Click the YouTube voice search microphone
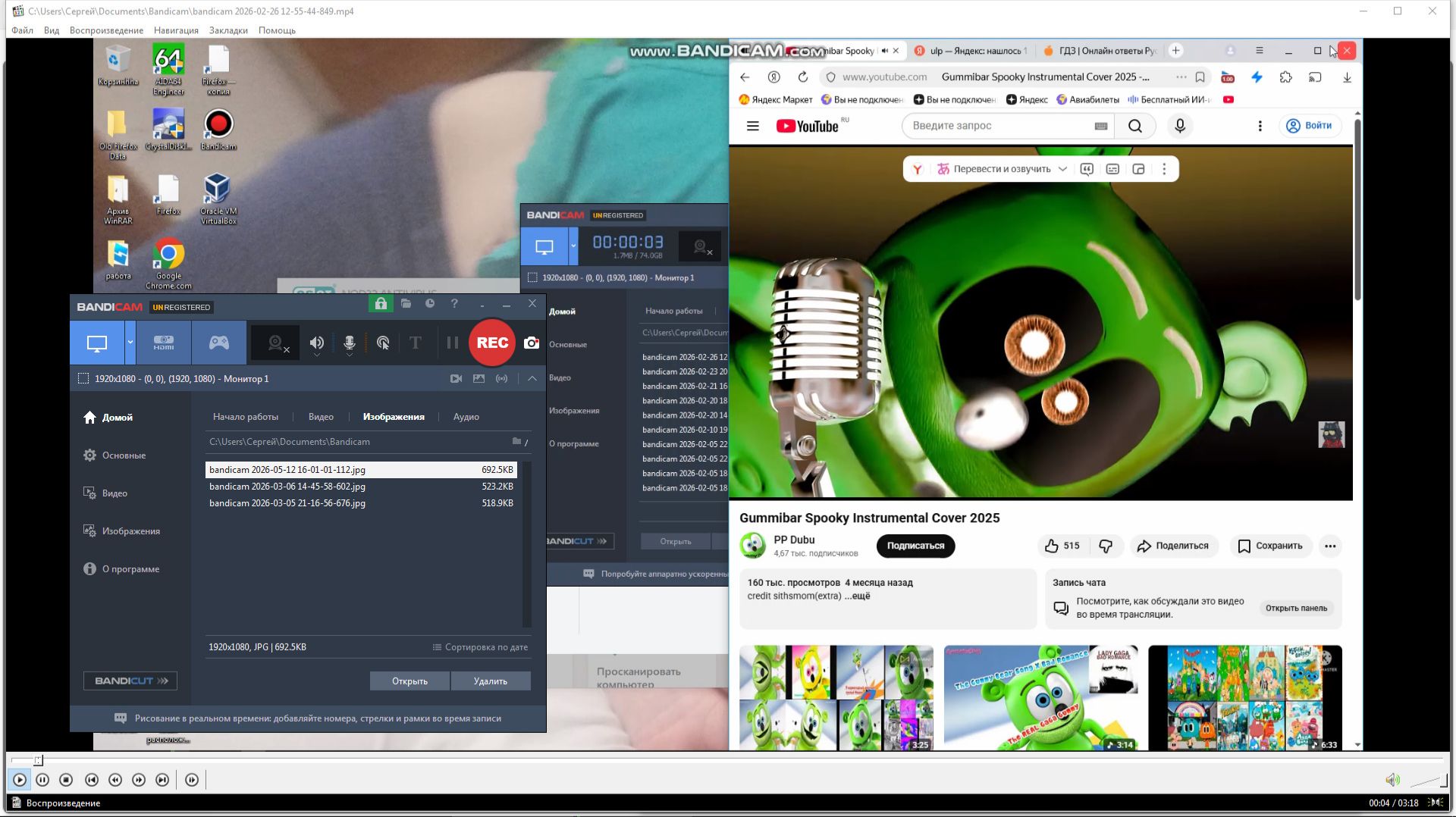The width and height of the screenshot is (1456, 817). (1180, 126)
